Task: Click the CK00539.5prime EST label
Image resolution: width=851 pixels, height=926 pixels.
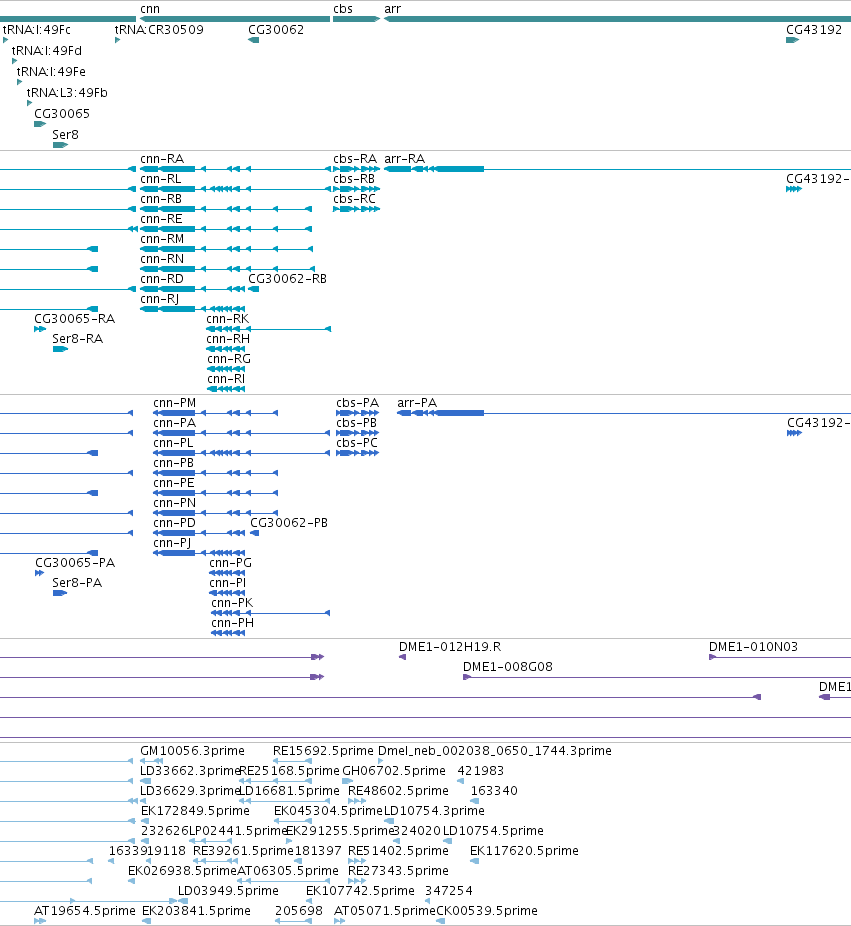Action: tap(487, 911)
